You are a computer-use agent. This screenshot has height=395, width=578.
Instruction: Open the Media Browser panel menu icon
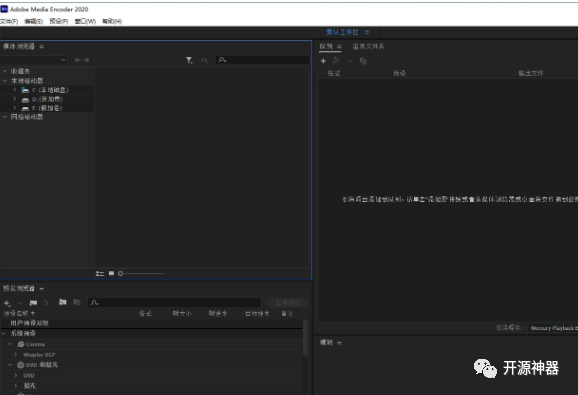(x=41, y=46)
